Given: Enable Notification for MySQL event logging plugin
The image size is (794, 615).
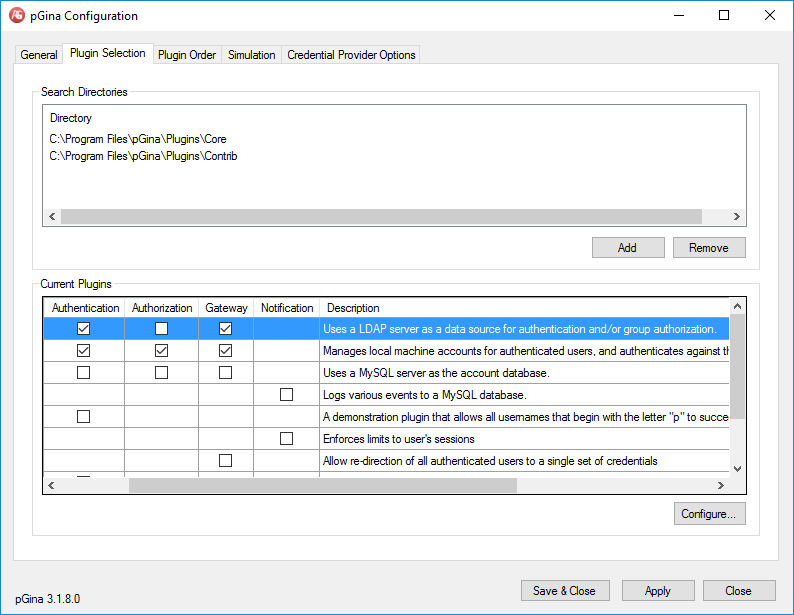Looking at the screenshot, I should tap(287, 395).
